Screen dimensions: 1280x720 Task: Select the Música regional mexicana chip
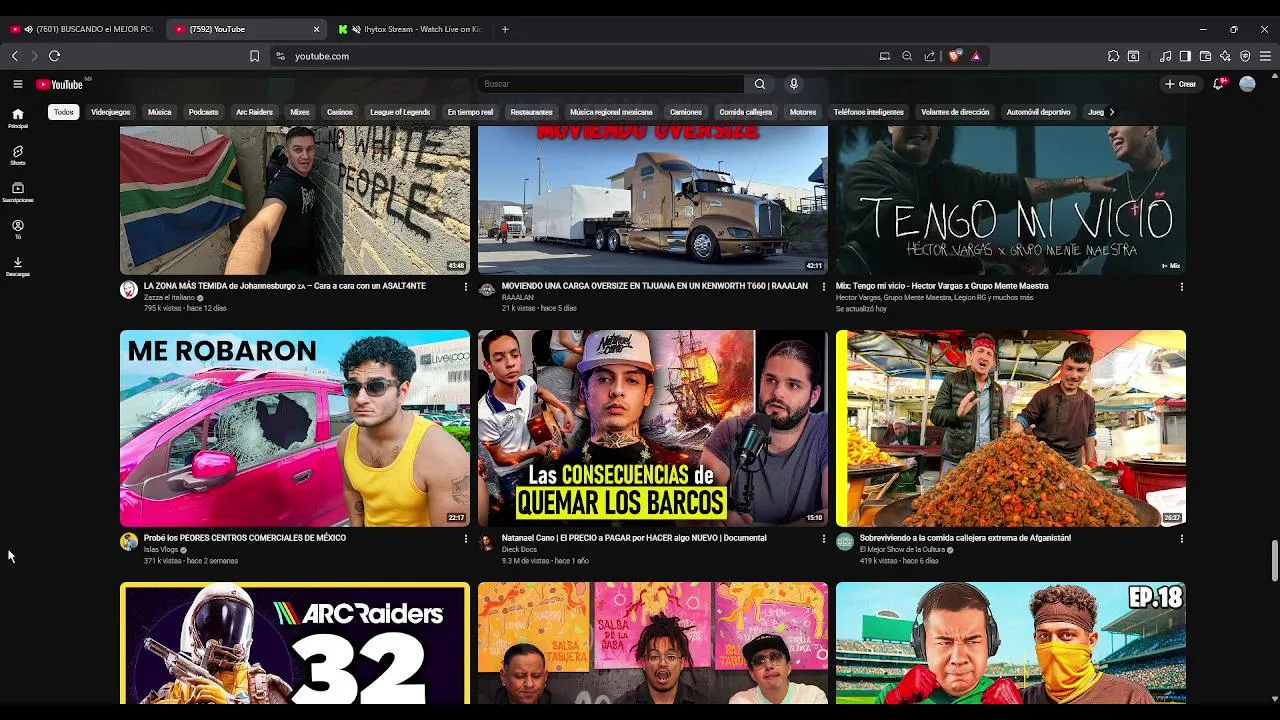coord(611,112)
